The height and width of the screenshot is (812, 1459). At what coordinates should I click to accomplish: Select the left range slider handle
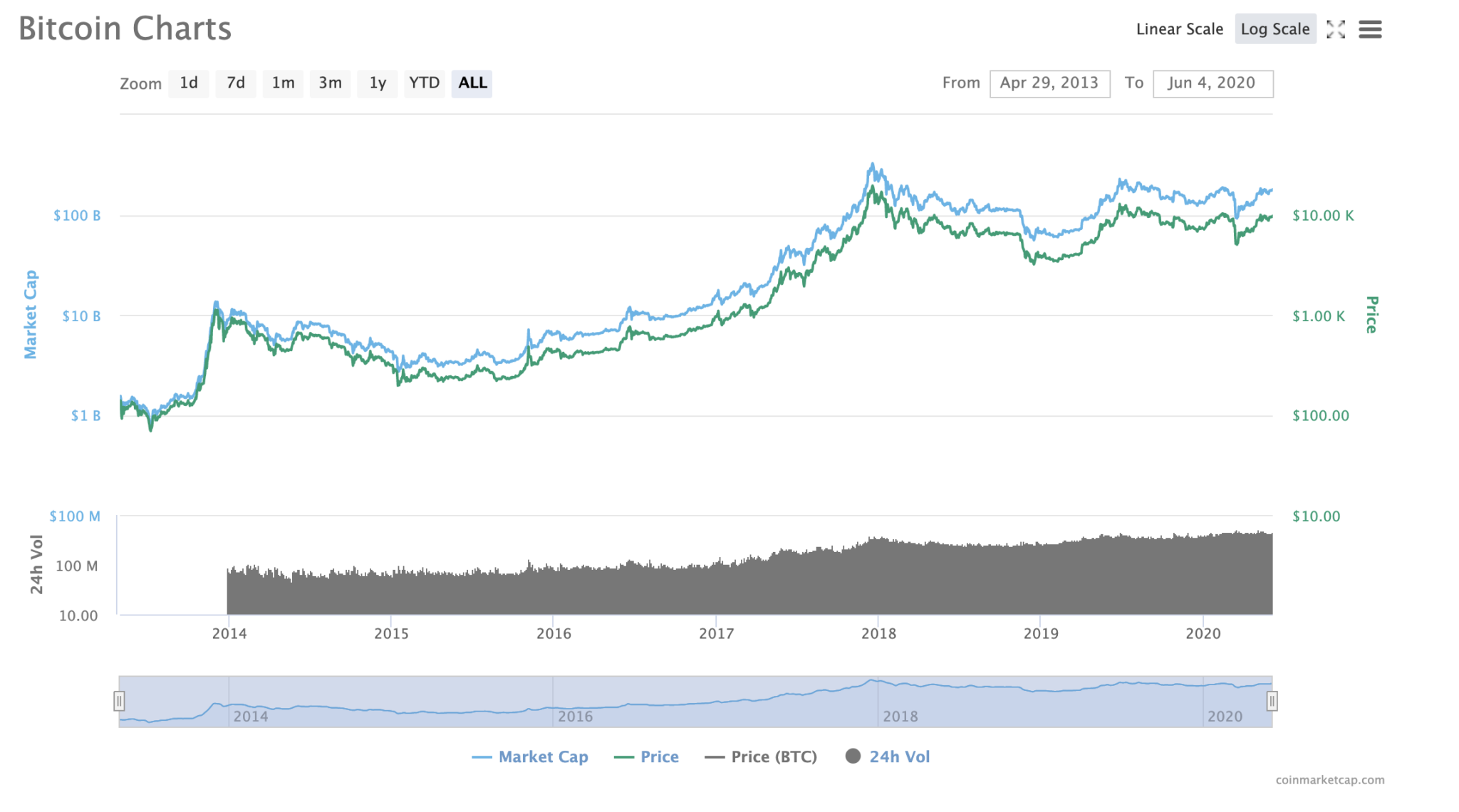(120, 702)
